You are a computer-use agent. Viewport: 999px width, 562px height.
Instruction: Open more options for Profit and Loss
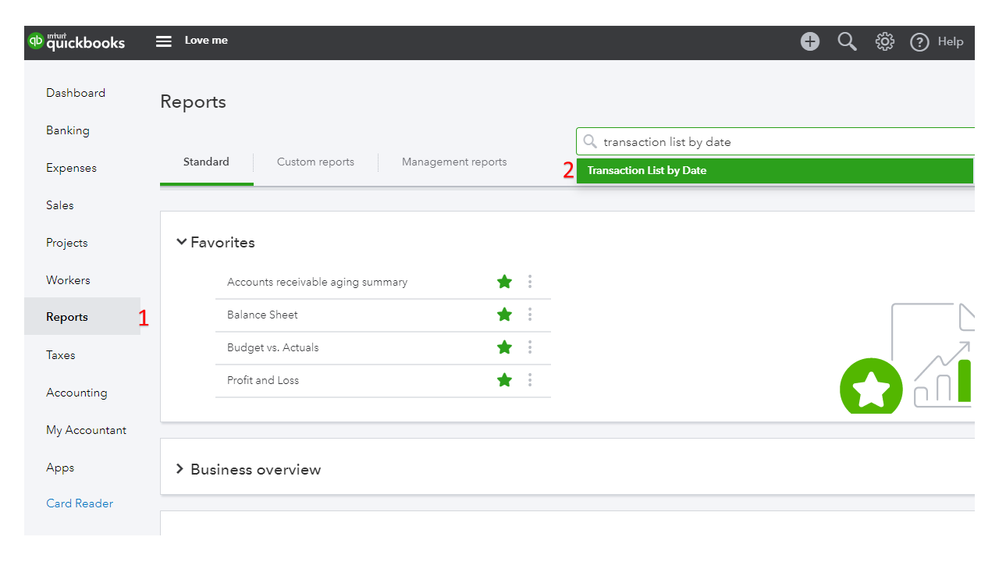point(530,380)
